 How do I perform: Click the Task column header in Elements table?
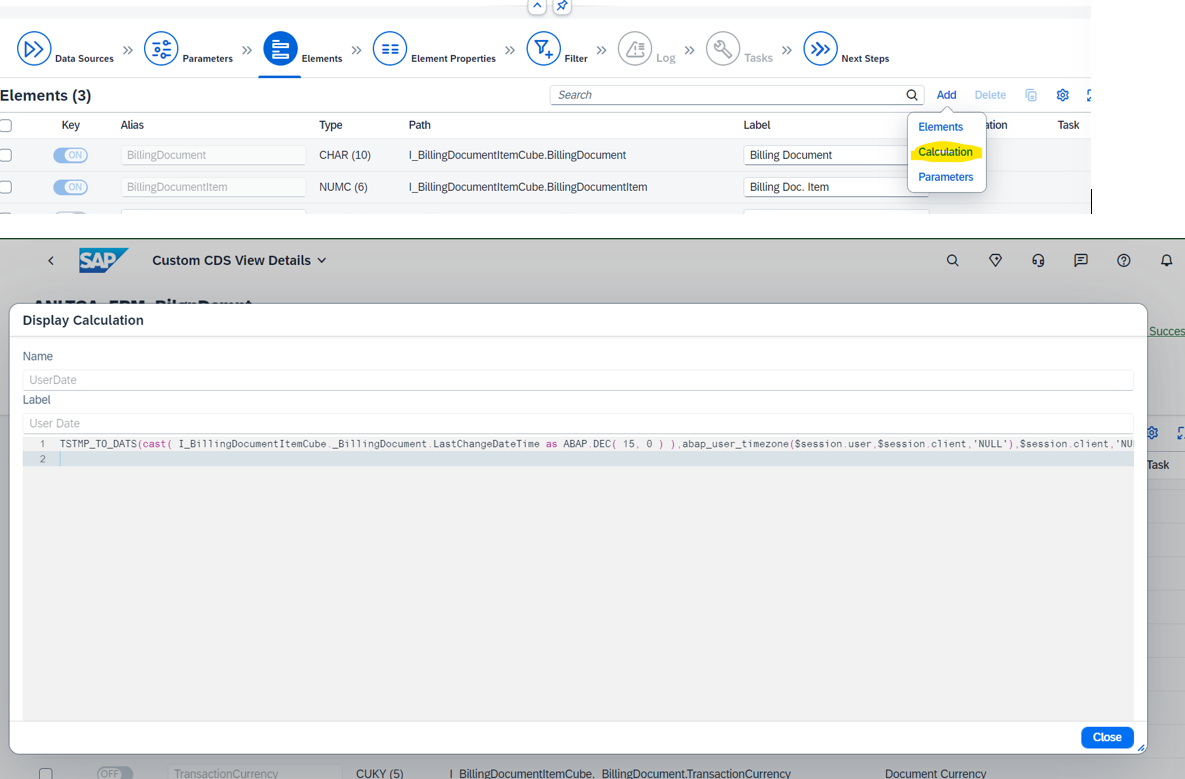pos(1068,125)
